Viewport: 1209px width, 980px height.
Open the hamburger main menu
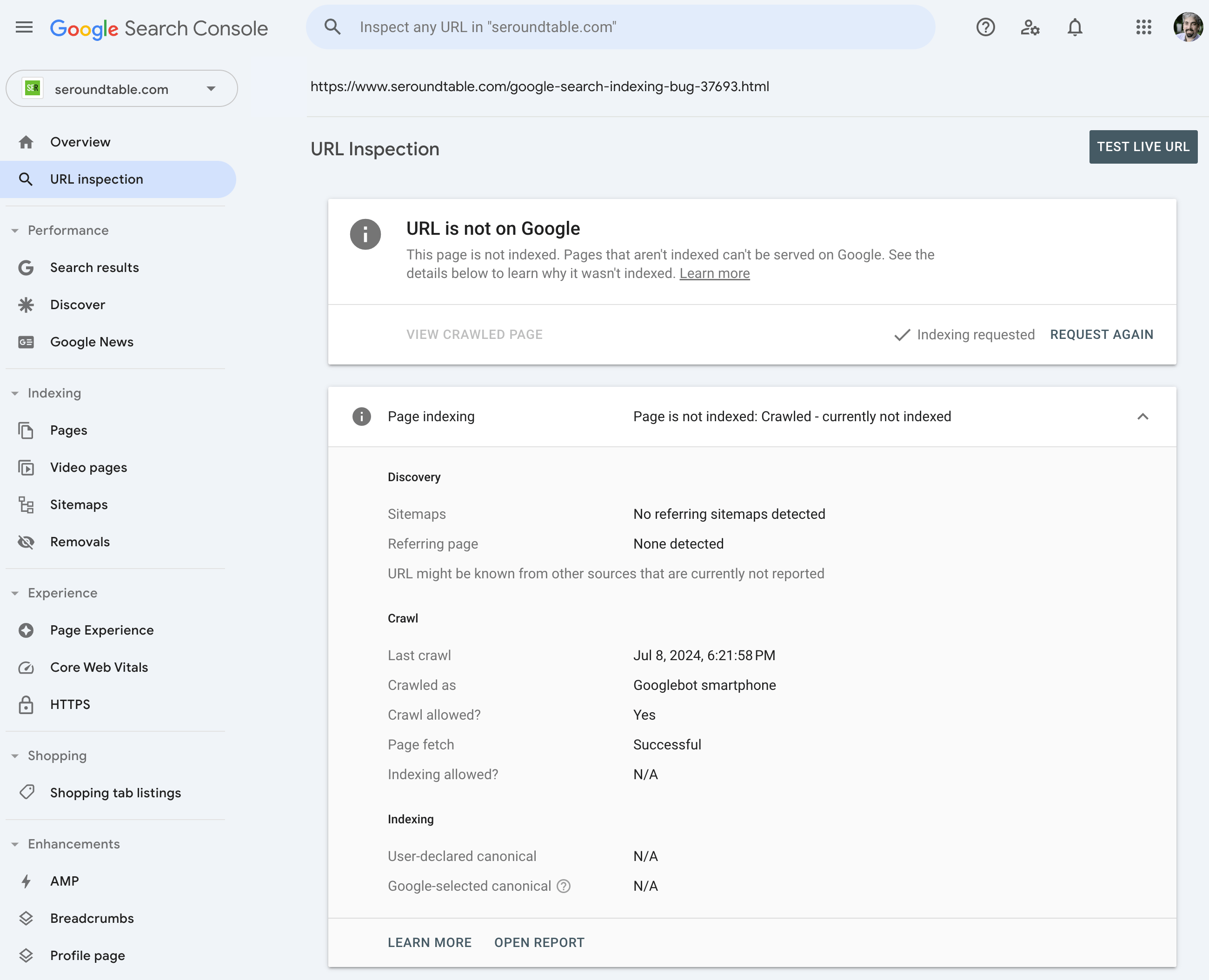[24, 27]
